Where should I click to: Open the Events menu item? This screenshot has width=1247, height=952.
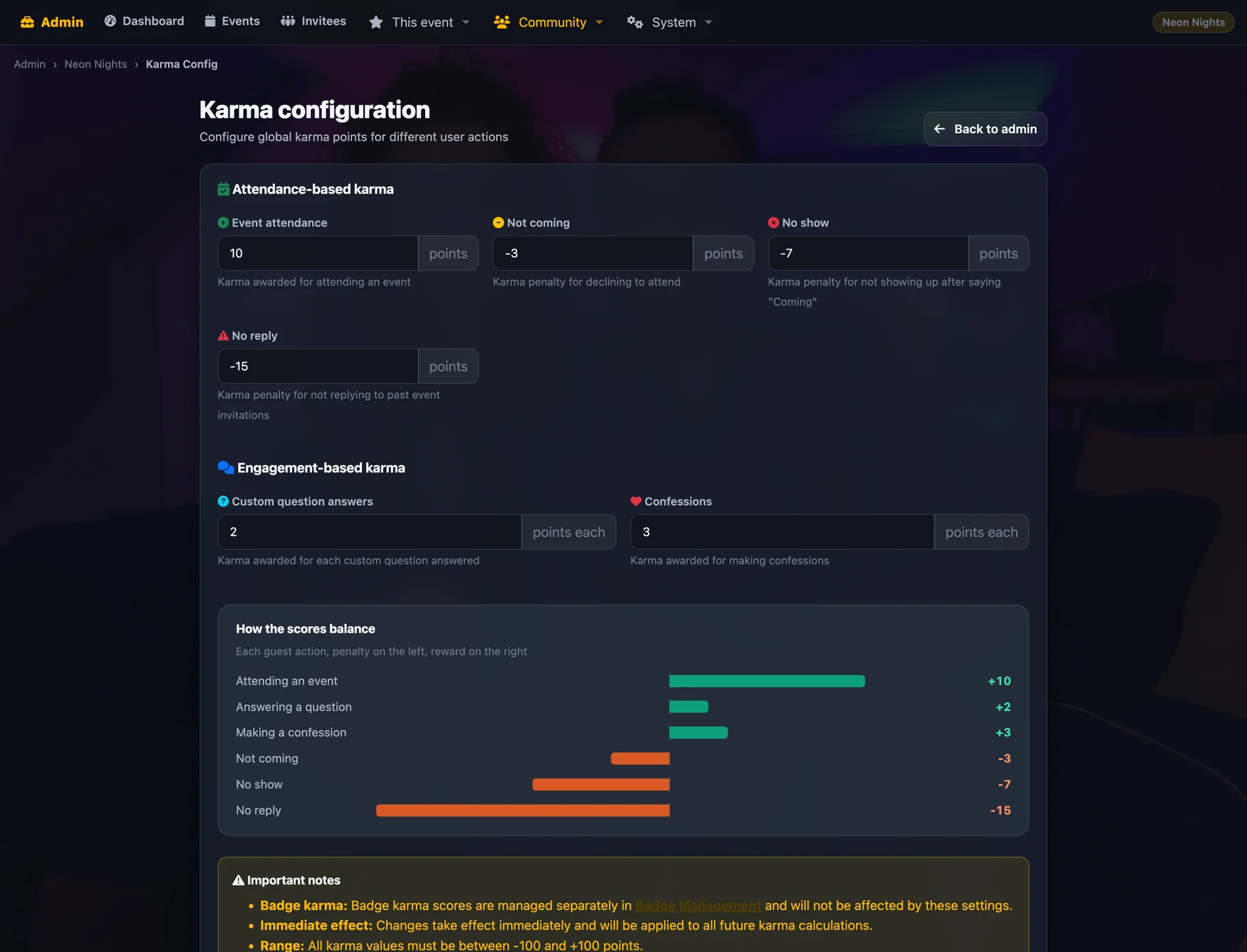coord(232,21)
